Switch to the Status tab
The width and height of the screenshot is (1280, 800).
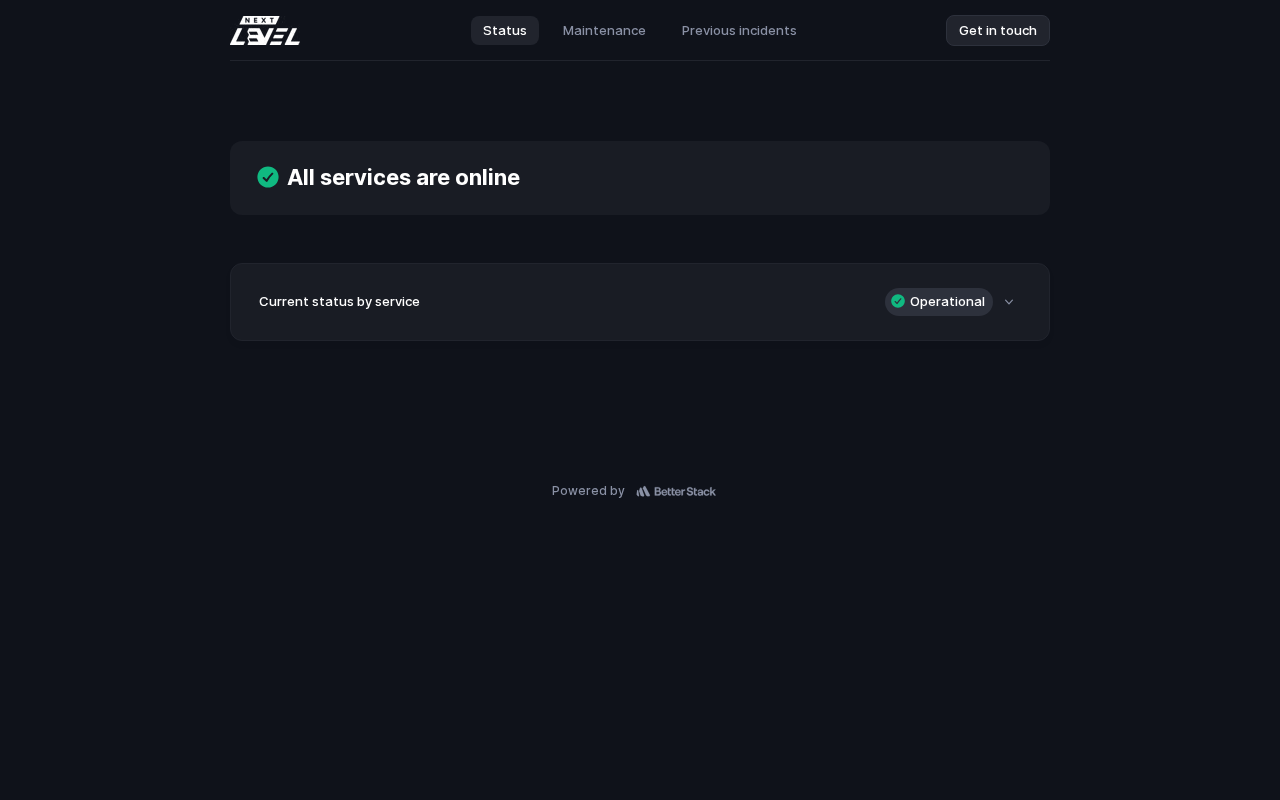505,30
